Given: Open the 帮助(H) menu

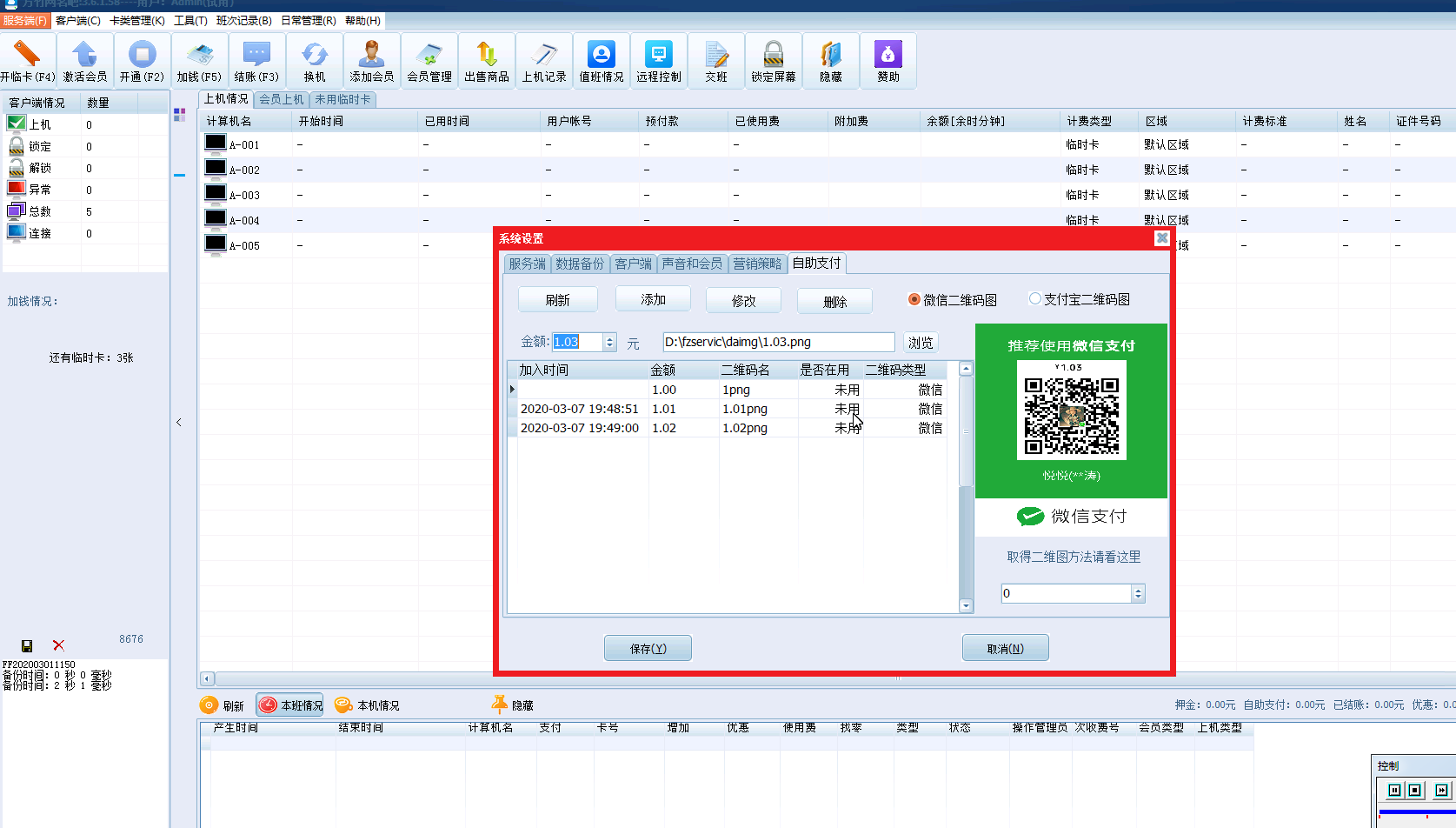Looking at the screenshot, I should tap(362, 20).
